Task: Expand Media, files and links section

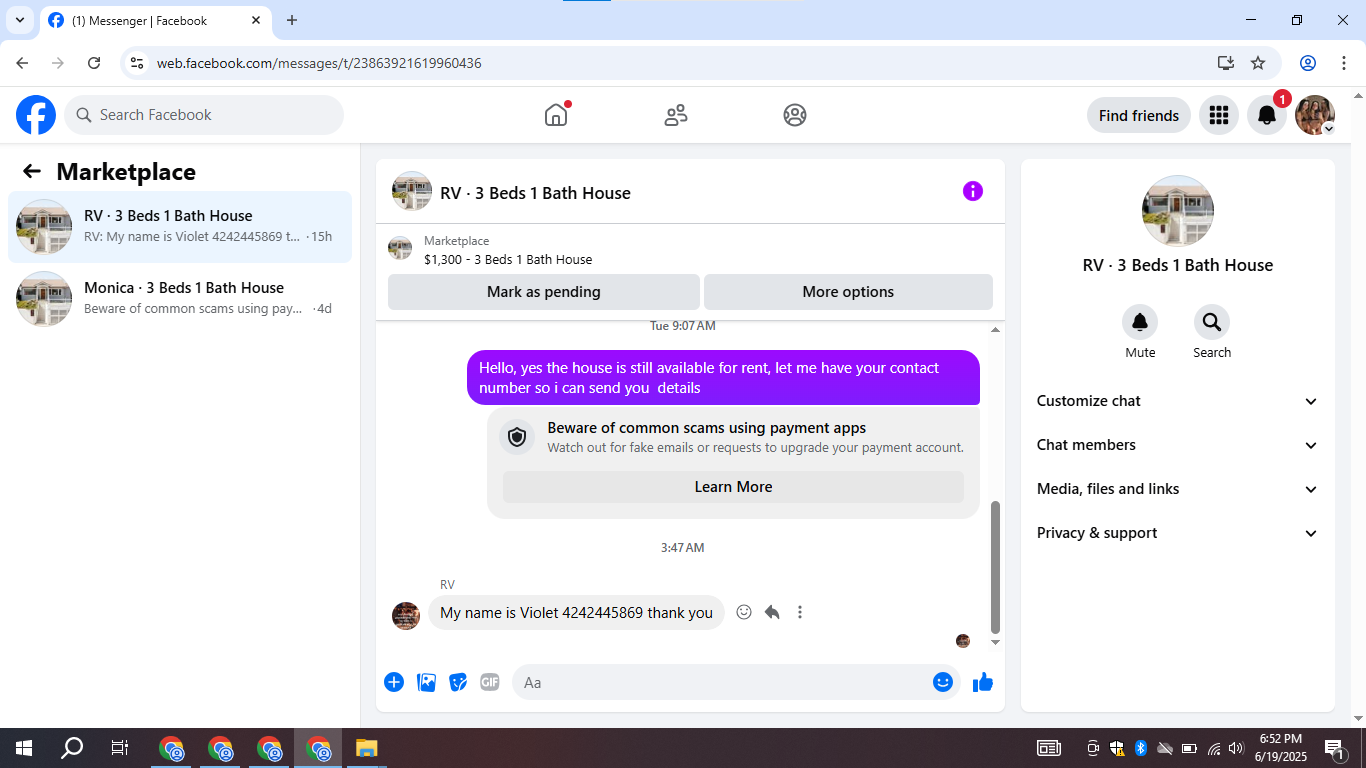Action: pyautogui.click(x=1178, y=489)
